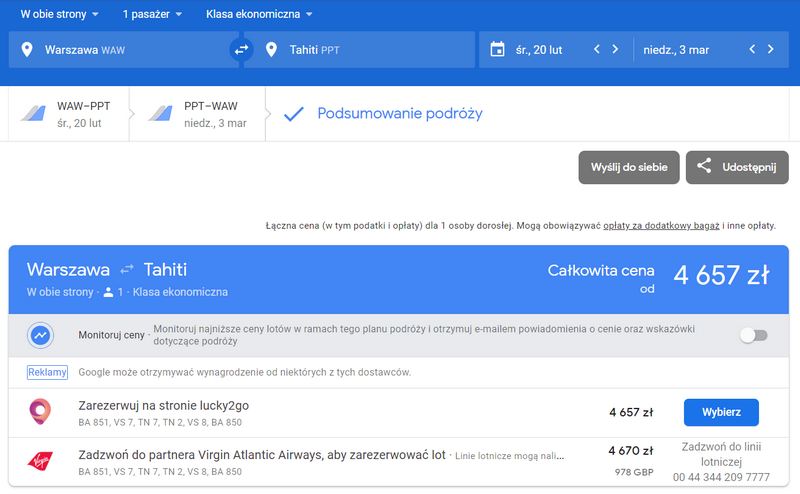Viewport: 800px width, 494px height.
Task: Select the WAW–PPT outbound flight step
Action: point(68,114)
